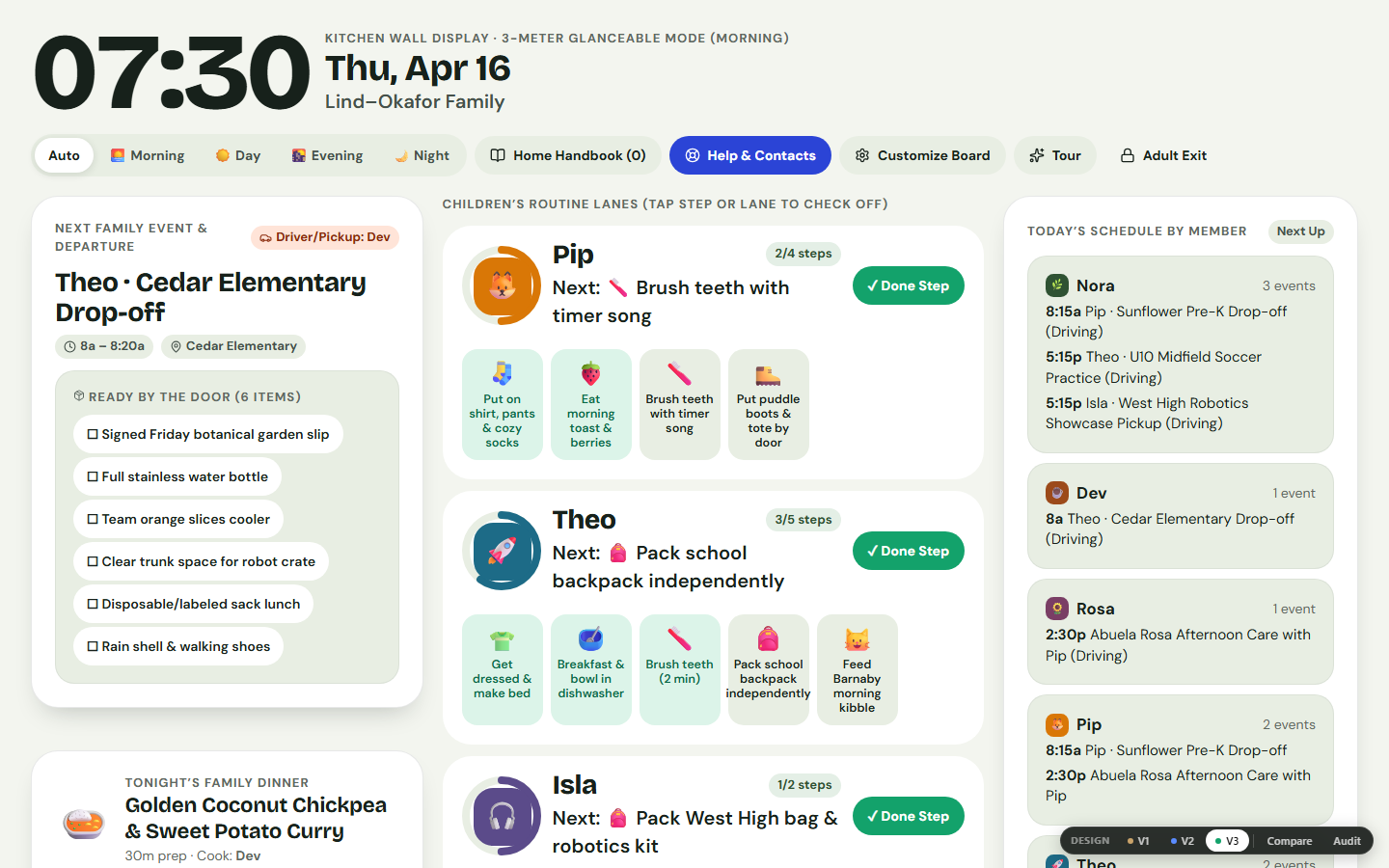Mark Theo's step with Done Step

(x=909, y=551)
